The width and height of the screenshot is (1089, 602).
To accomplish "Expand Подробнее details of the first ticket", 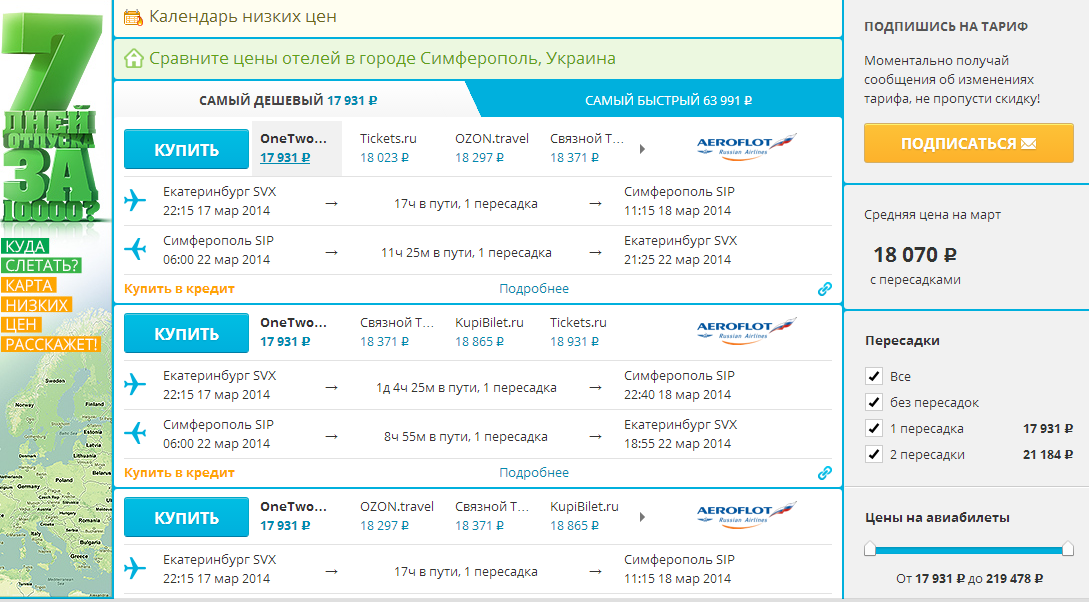I will coord(534,289).
